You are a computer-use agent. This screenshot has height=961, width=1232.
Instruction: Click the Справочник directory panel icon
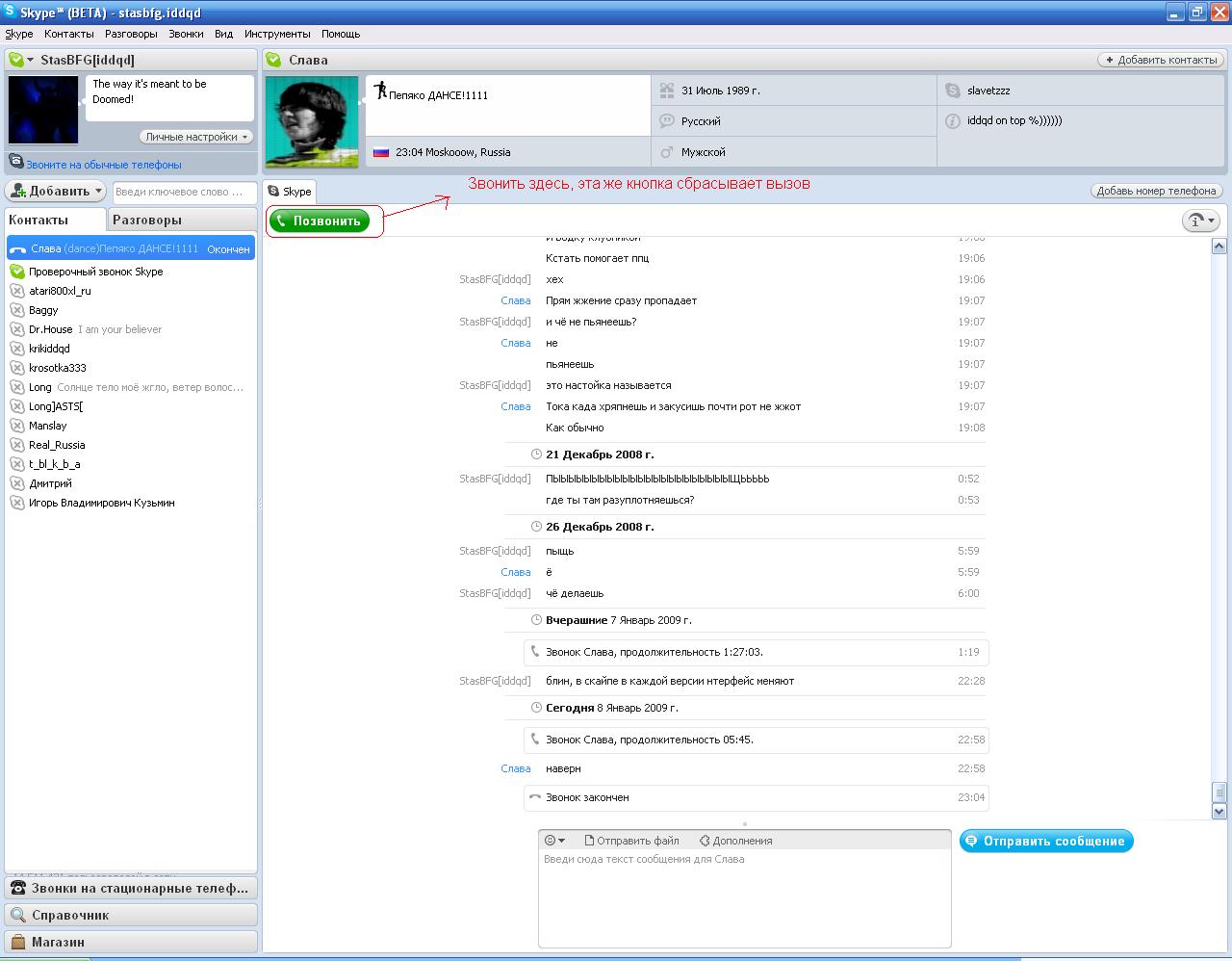(18, 915)
